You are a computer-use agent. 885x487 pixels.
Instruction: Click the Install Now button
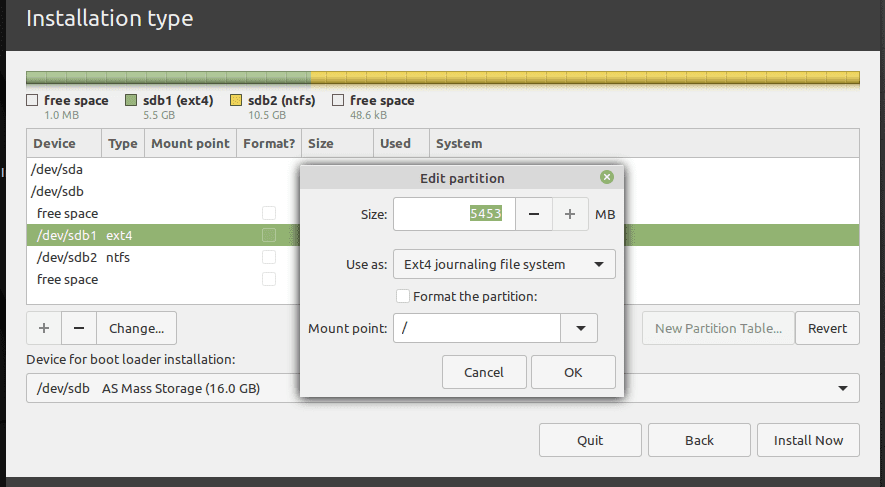pyautogui.click(x=808, y=440)
